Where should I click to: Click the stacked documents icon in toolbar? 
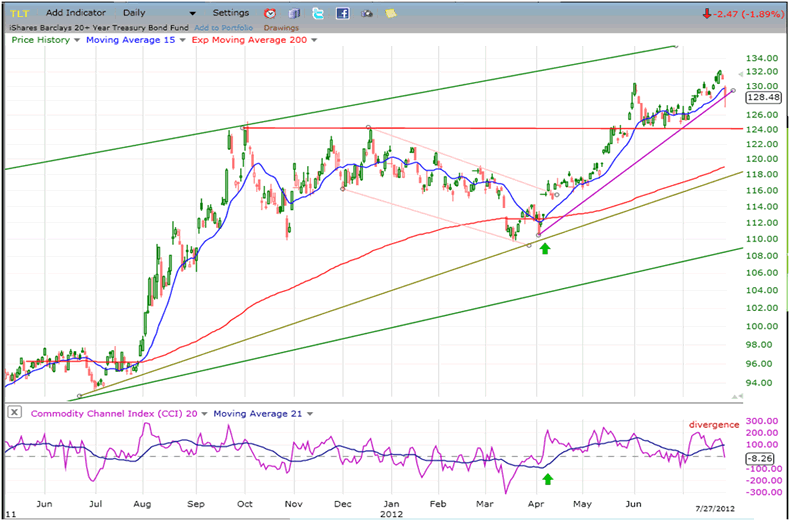point(293,13)
